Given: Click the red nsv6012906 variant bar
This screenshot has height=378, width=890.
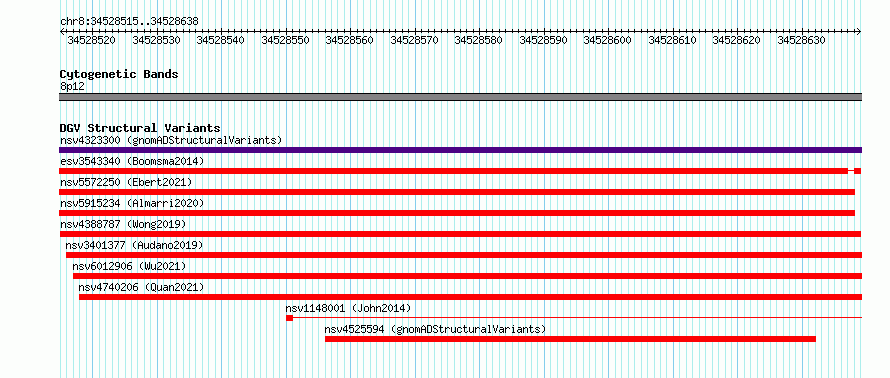Looking at the screenshot, I should click(467, 276).
